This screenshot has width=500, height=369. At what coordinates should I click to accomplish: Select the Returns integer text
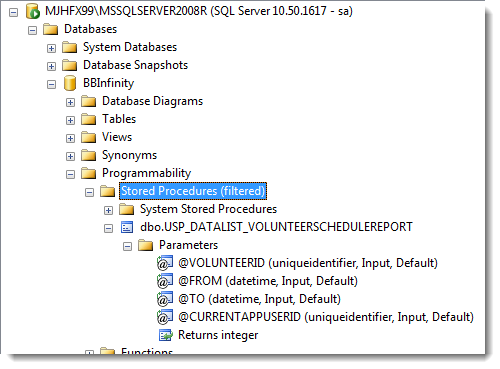click(x=218, y=335)
